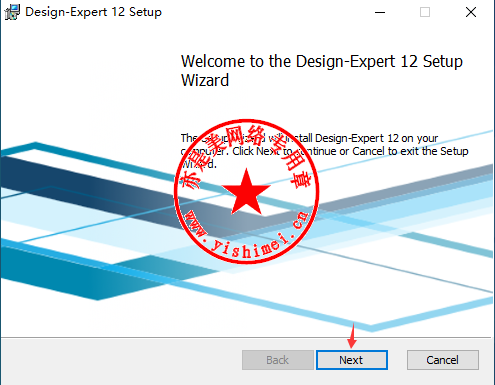Click the empty grey area beside Back button
Image resolution: width=495 pixels, height=385 pixels.
(120, 361)
